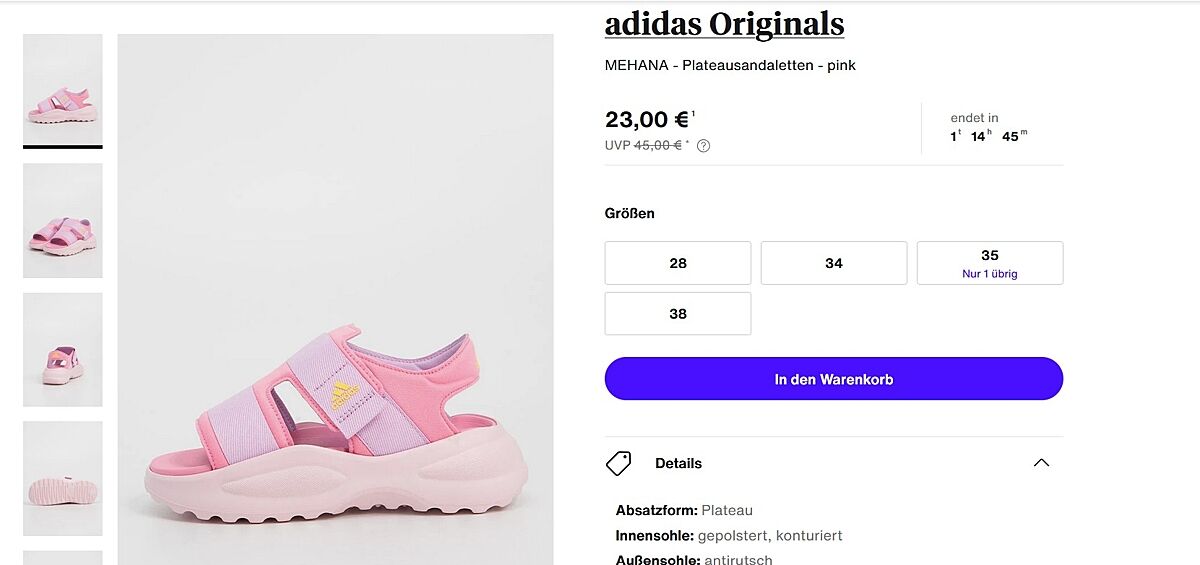Image resolution: width=1200 pixels, height=565 pixels.
Task: Click the MEHANA Plateausandaletten product title
Action: pos(730,66)
